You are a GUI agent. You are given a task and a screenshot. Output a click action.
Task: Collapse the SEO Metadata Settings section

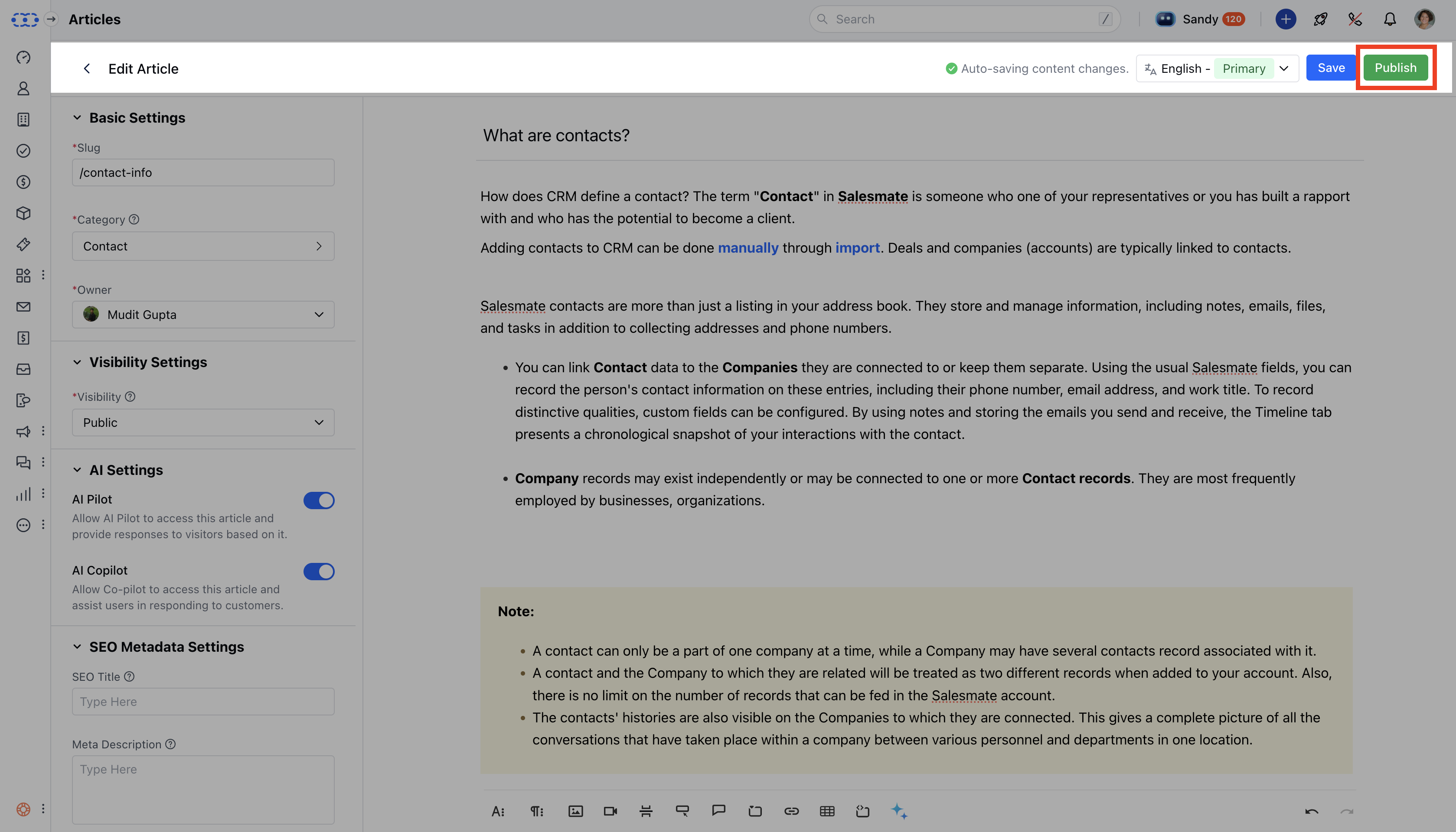click(x=77, y=647)
